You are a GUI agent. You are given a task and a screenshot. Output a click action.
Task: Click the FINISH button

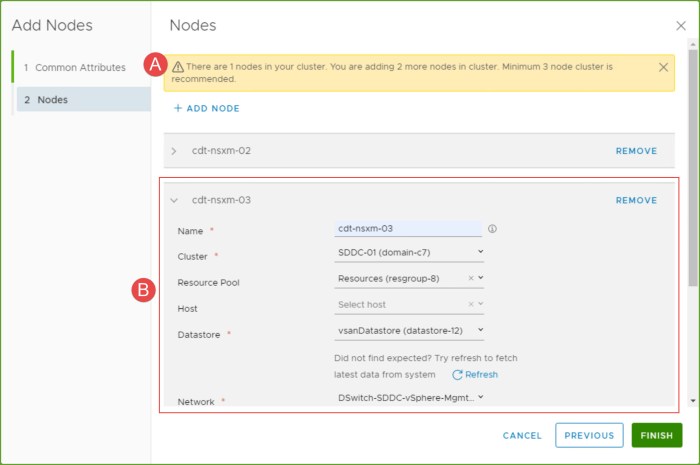click(657, 436)
